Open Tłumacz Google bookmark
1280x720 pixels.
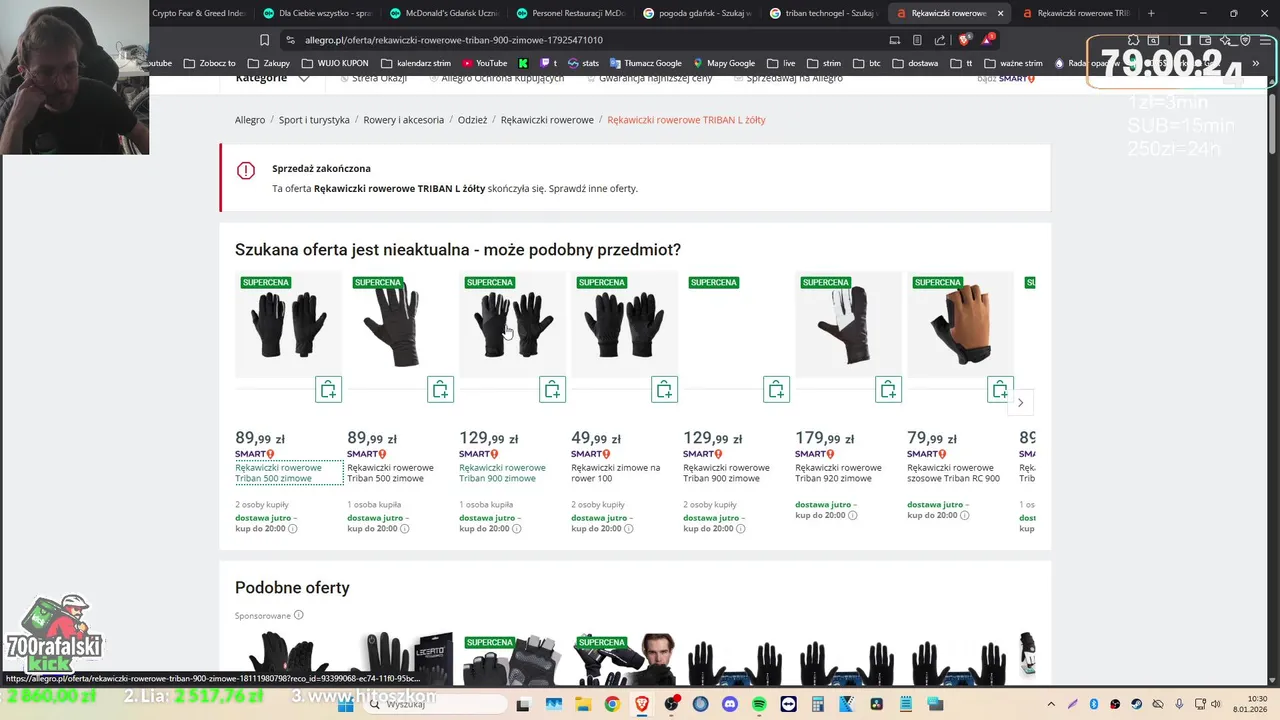point(645,63)
